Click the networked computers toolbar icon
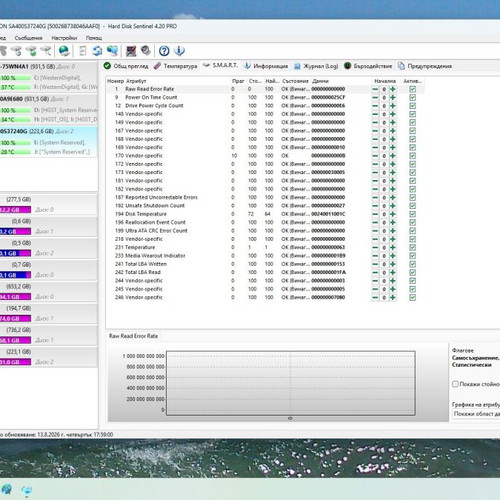The height and width of the screenshot is (500, 500). click(112, 51)
